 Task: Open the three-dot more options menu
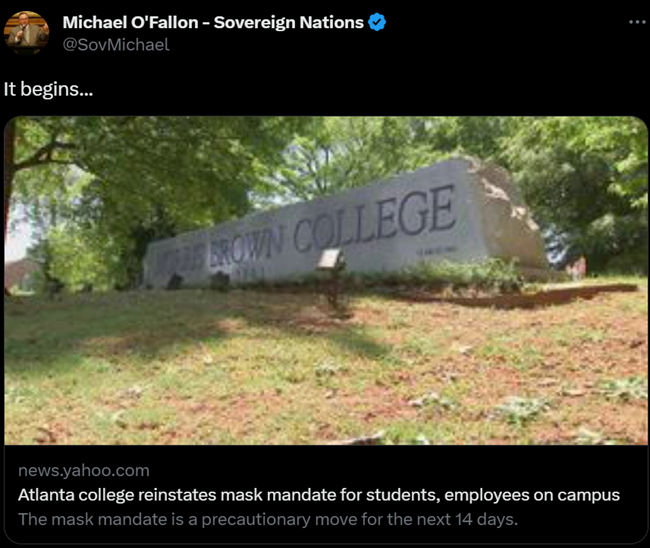click(x=637, y=22)
